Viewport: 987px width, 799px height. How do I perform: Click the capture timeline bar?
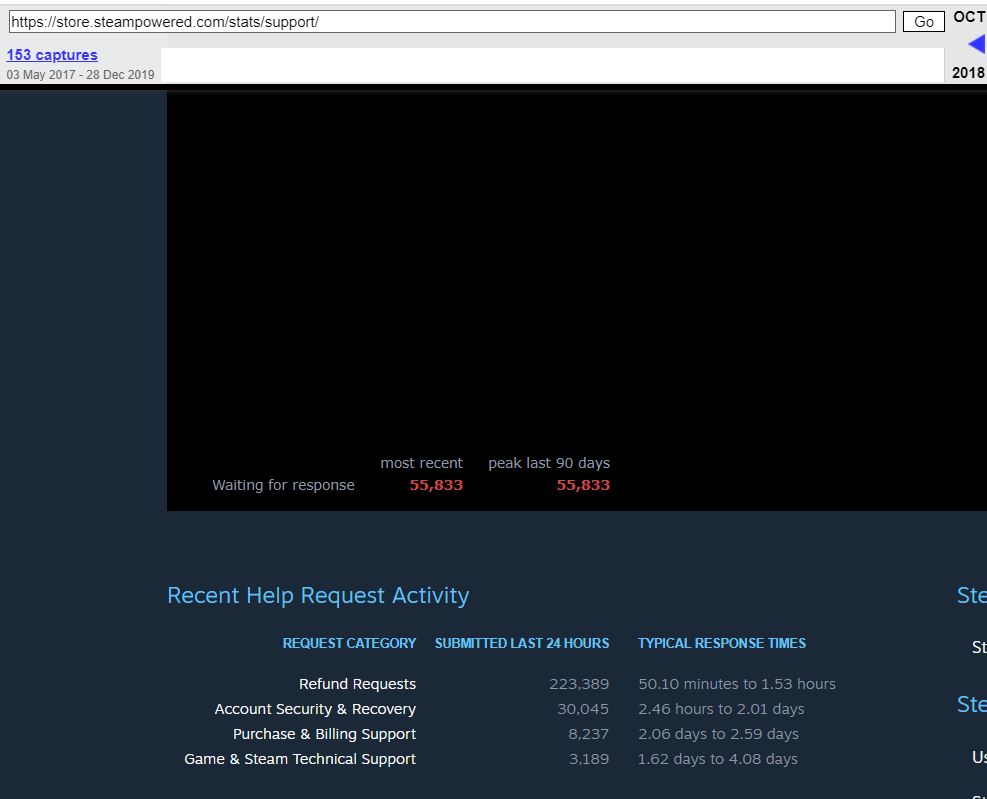pyautogui.click(x=552, y=64)
